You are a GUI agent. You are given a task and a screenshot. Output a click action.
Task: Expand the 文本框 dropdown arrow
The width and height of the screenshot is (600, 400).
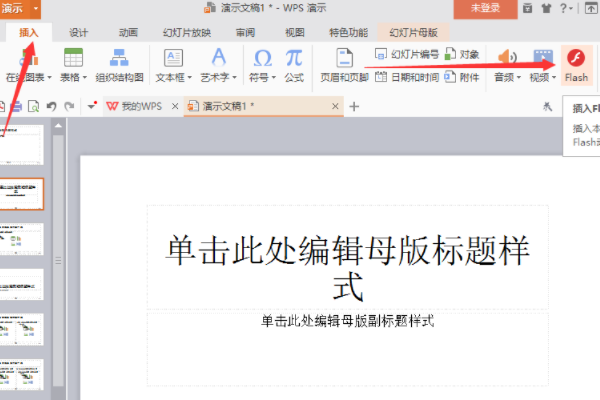coord(189,77)
